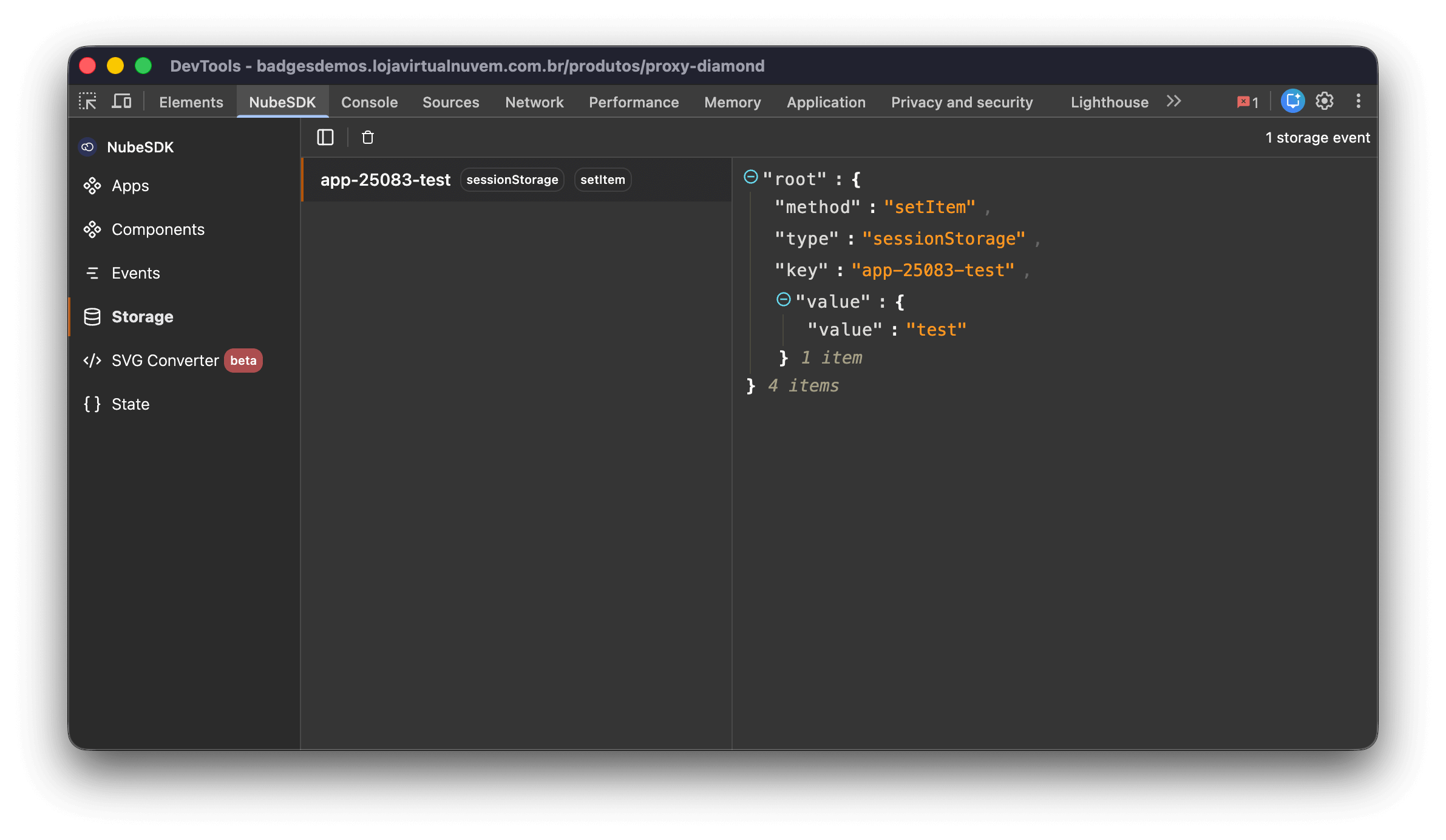Clear storage events with the trash icon
This screenshot has width=1446, height=840.
tap(367, 137)
